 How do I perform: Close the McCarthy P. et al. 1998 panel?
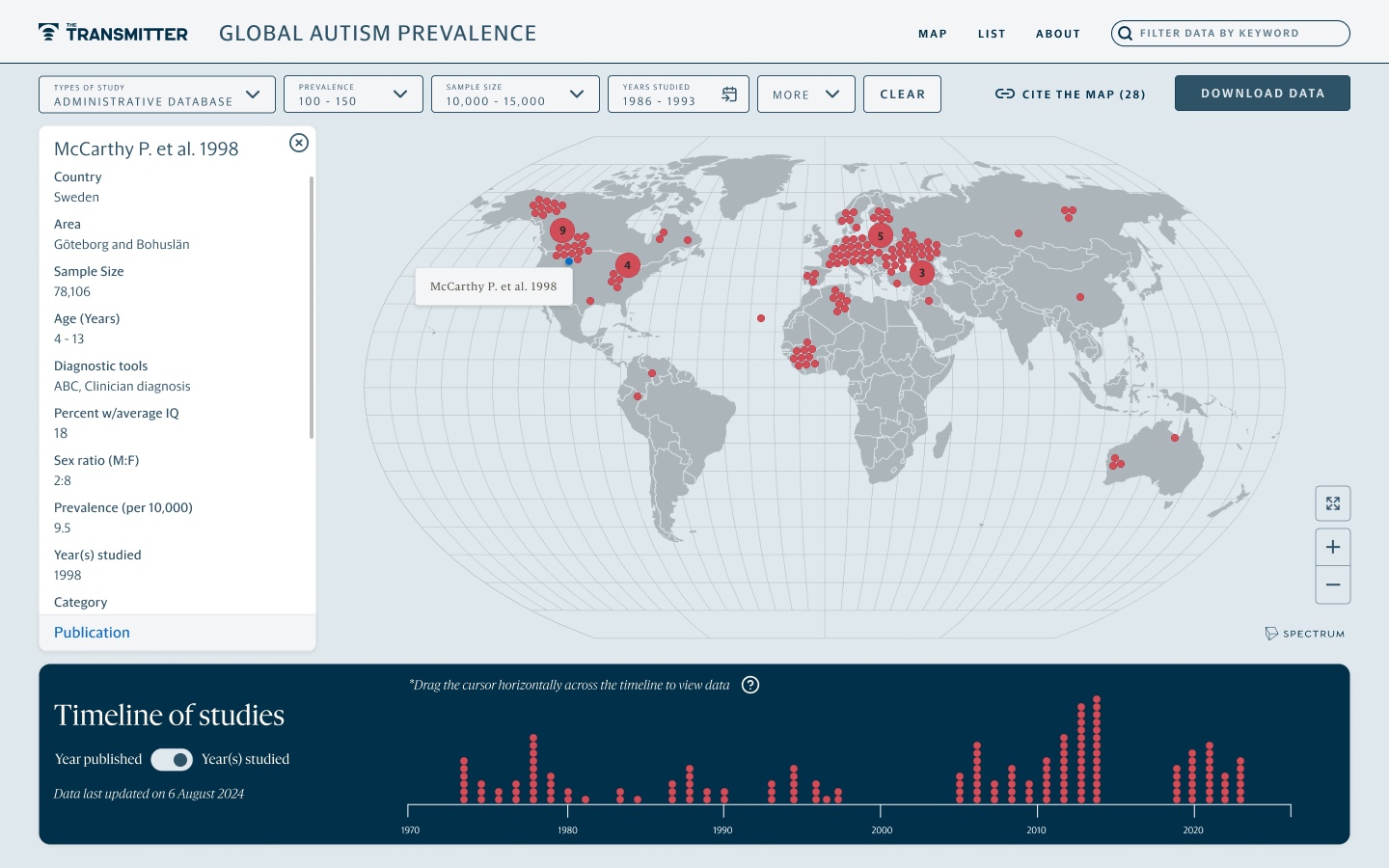point(299,143)
